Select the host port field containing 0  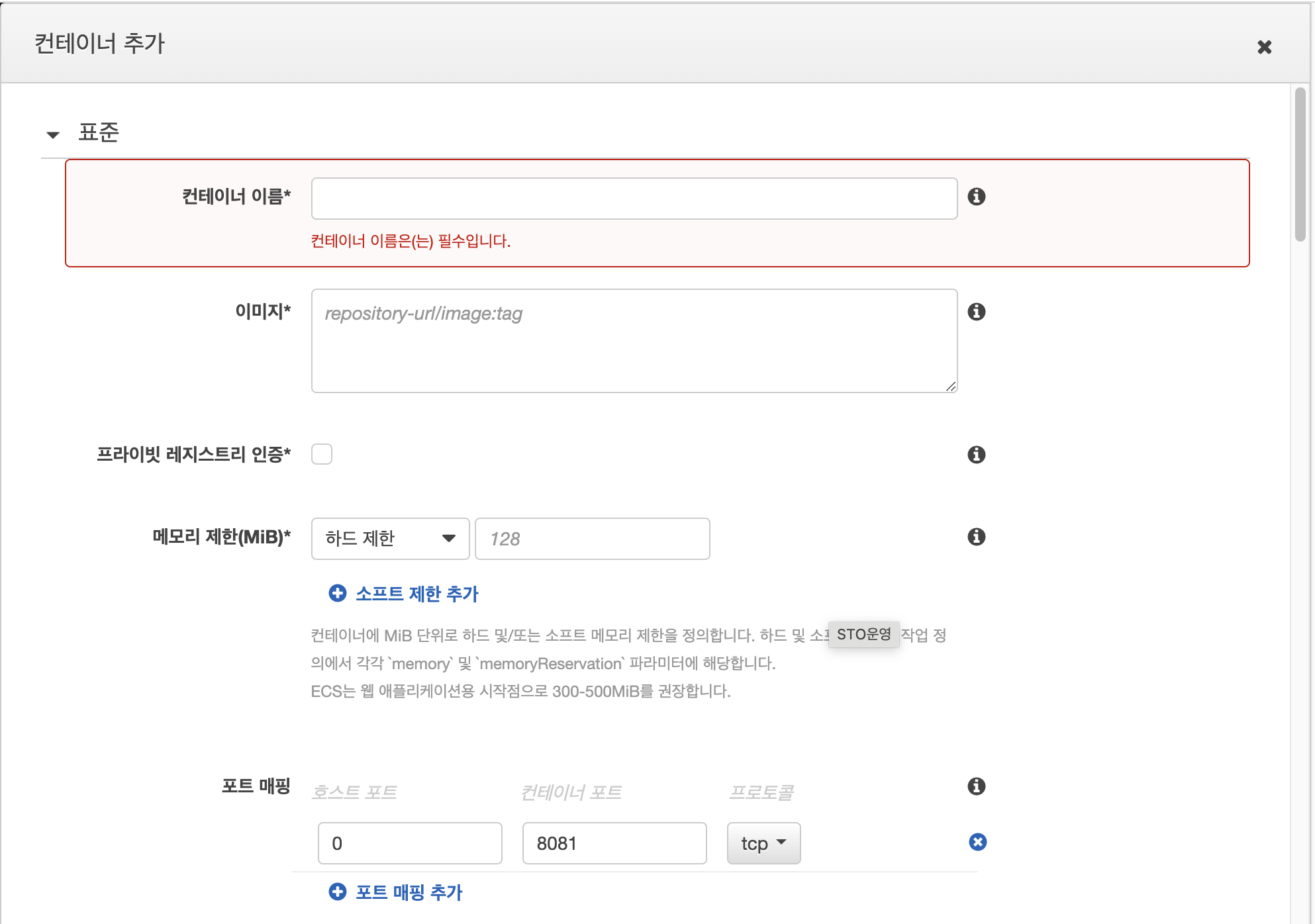(409, 843)
